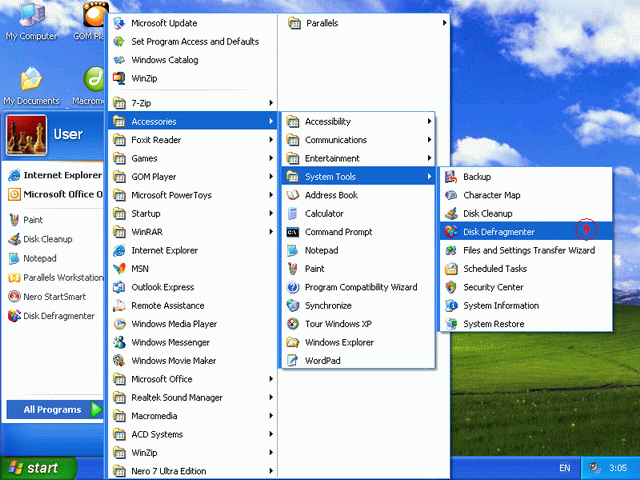640x480 pixels.
Task: Click the user chess avatar picture
Action: point(27,135)
